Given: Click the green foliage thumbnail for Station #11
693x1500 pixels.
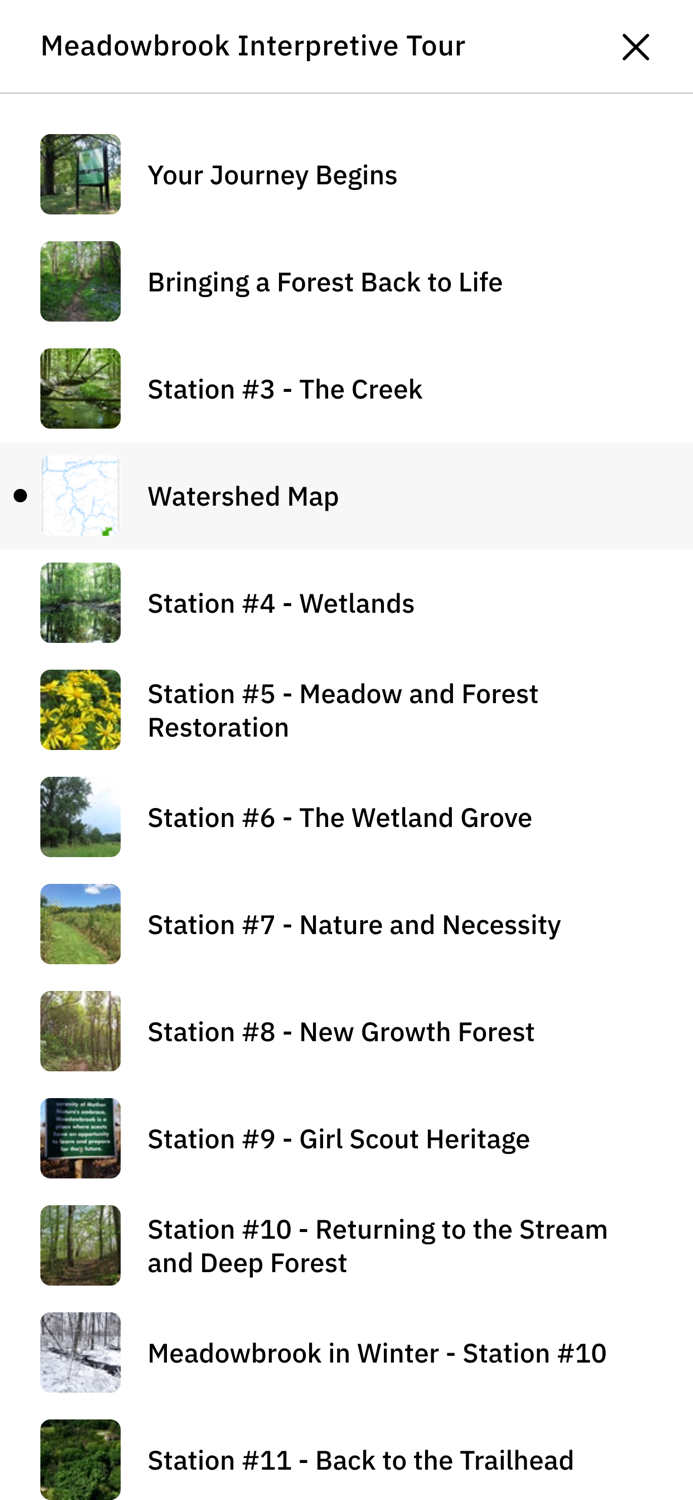Looking at the screenshot, I should click(x=80, y=1459).
